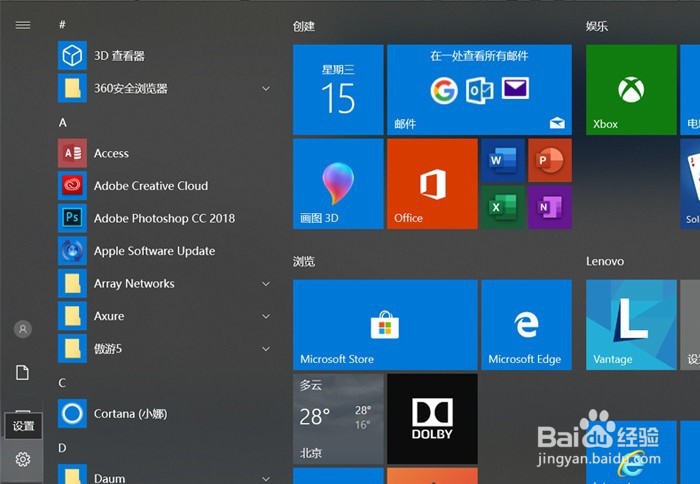The image size is (700, 484).
Task: Open the 北京 weather tile
Action: (x=338, y=419)
